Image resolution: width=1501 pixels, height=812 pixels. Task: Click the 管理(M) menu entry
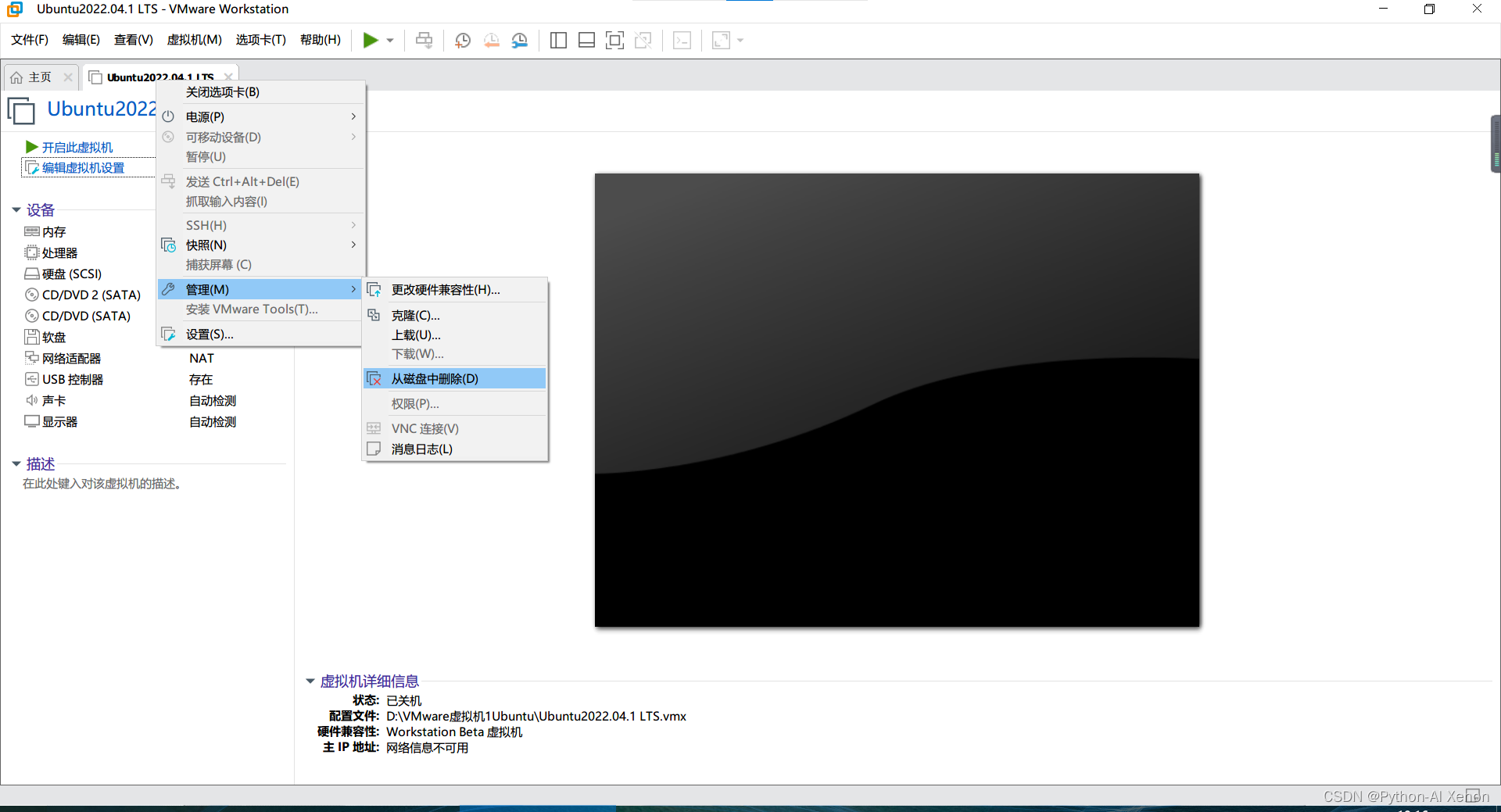point(261,289)
